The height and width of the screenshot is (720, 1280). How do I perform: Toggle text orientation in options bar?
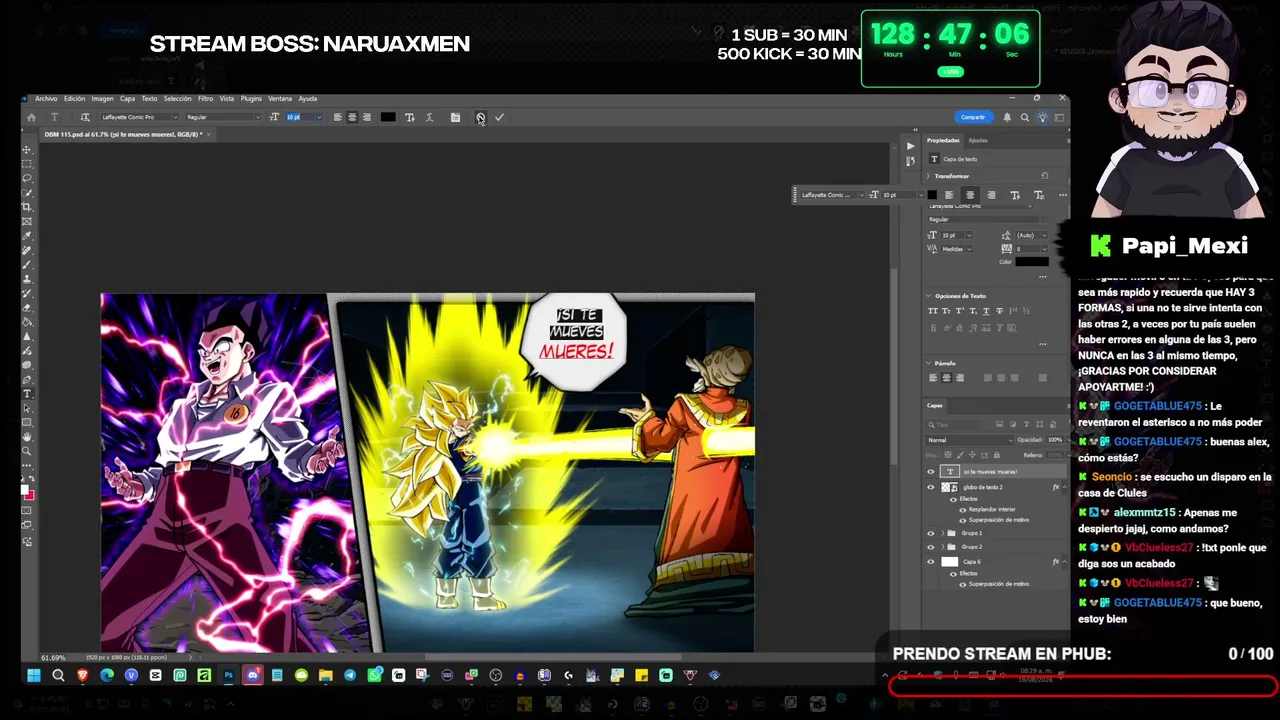(x=85, y=117)
